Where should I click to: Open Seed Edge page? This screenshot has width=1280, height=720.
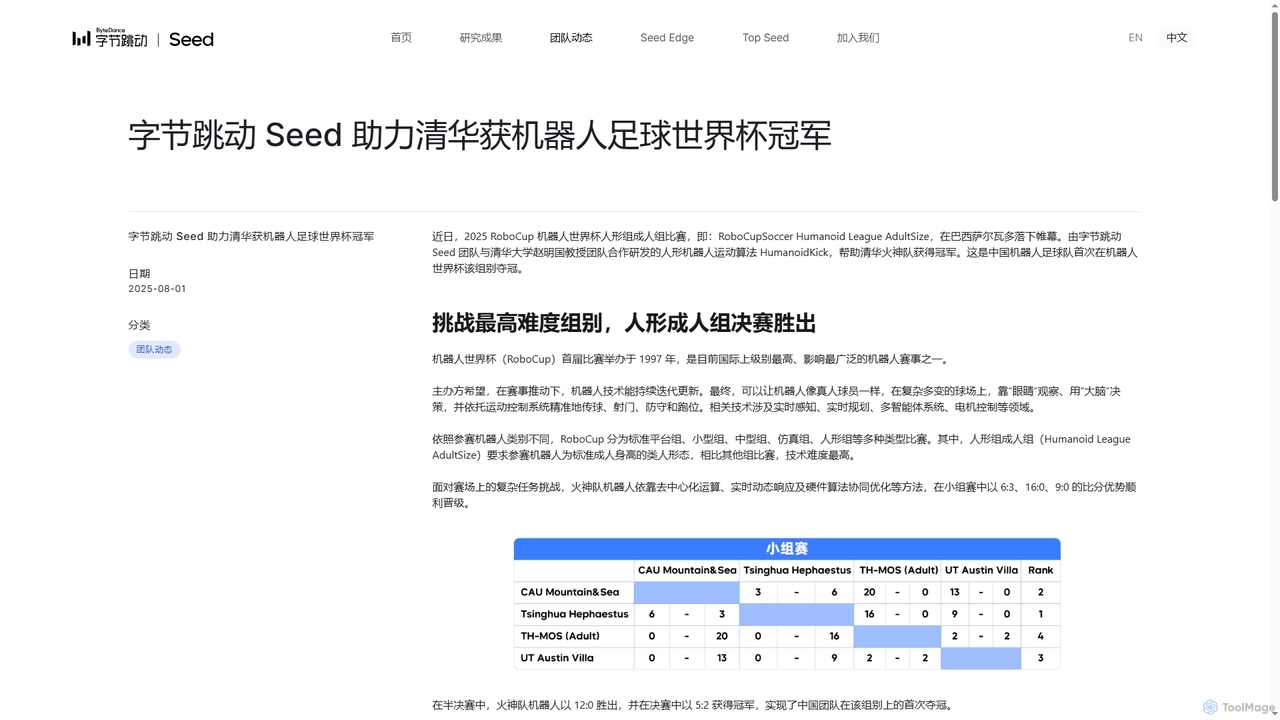tap(667, 38)
